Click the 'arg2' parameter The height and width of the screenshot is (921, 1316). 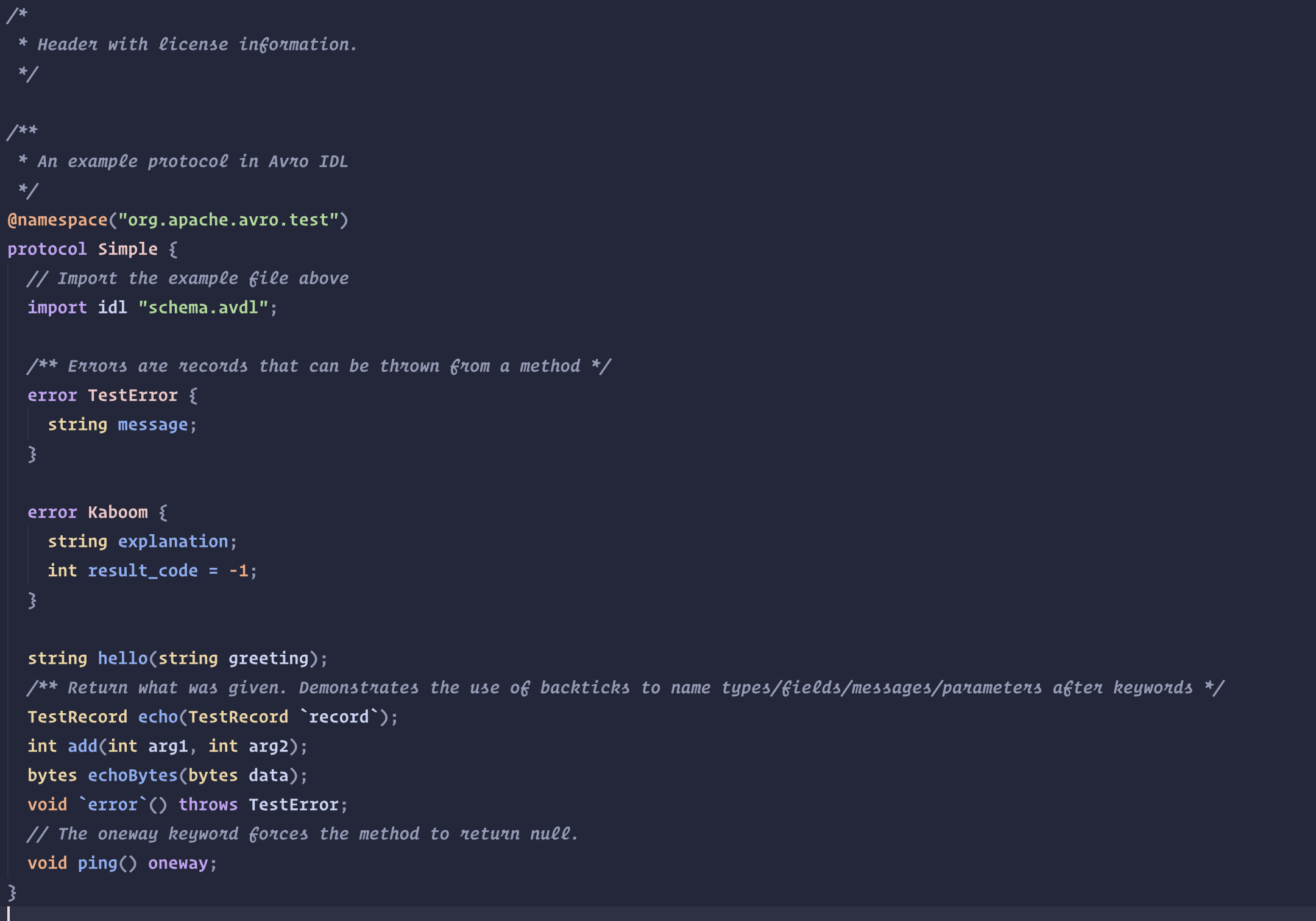click(269, 746)
